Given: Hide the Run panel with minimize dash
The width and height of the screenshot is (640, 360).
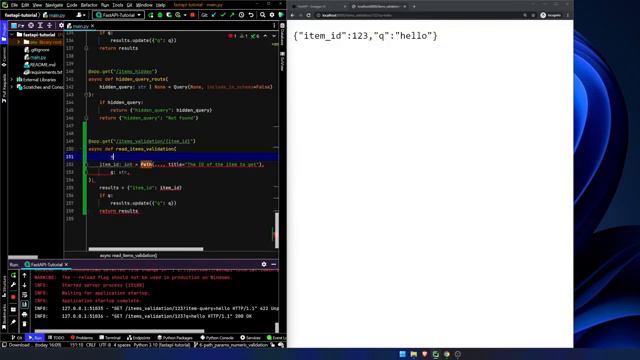Looking at the screenshot, I should pos(273,264).
